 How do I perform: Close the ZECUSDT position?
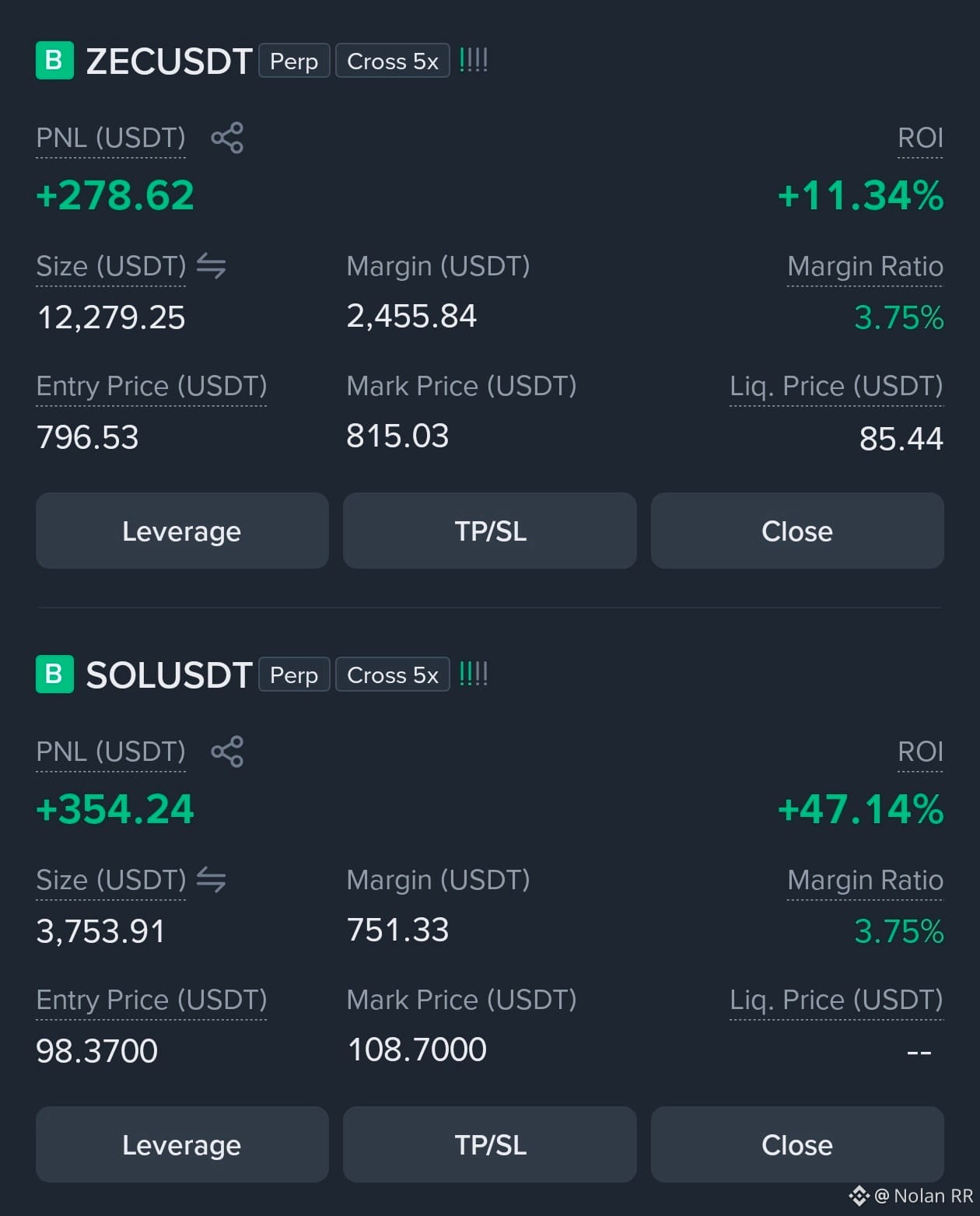[x=797, y=531]
